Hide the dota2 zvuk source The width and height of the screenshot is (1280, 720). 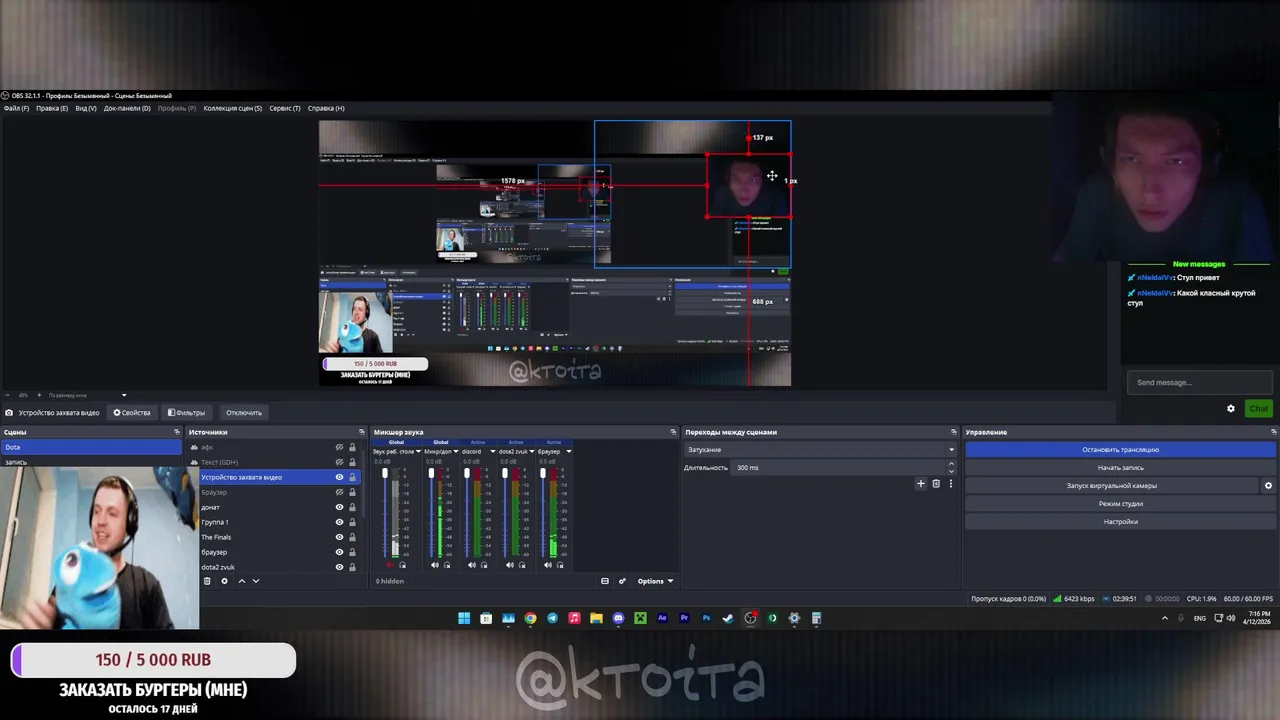coord(339,567)
